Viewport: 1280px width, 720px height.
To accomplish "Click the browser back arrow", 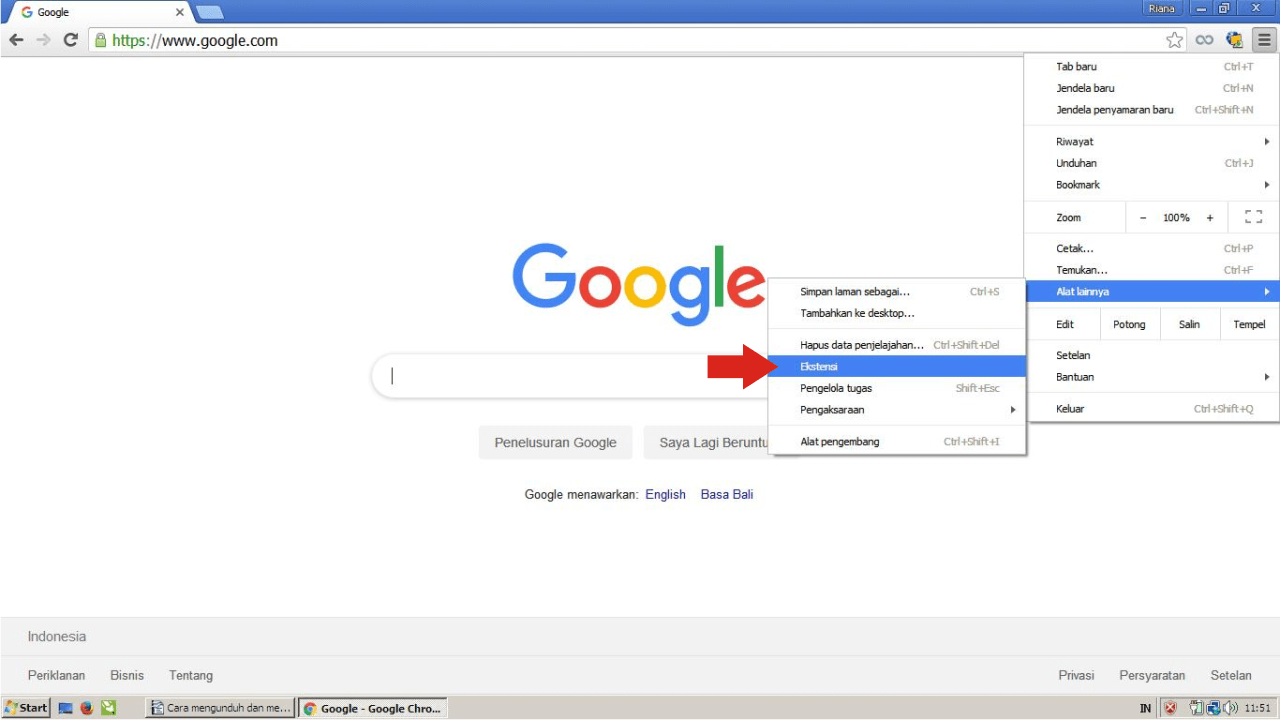I will (x=16, y=40).
